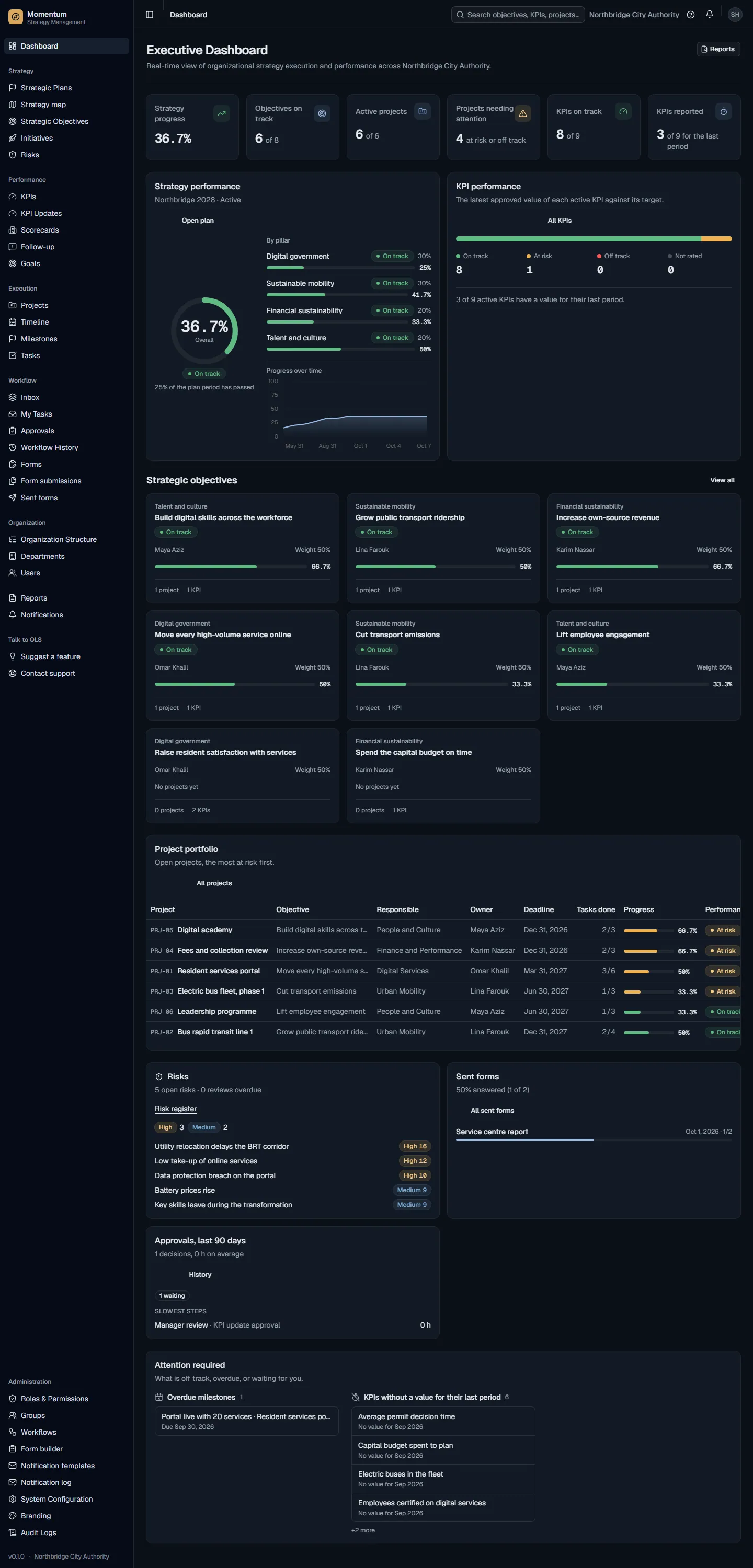
Task: Click the KPI performance status bar
Action: (594, 239)
